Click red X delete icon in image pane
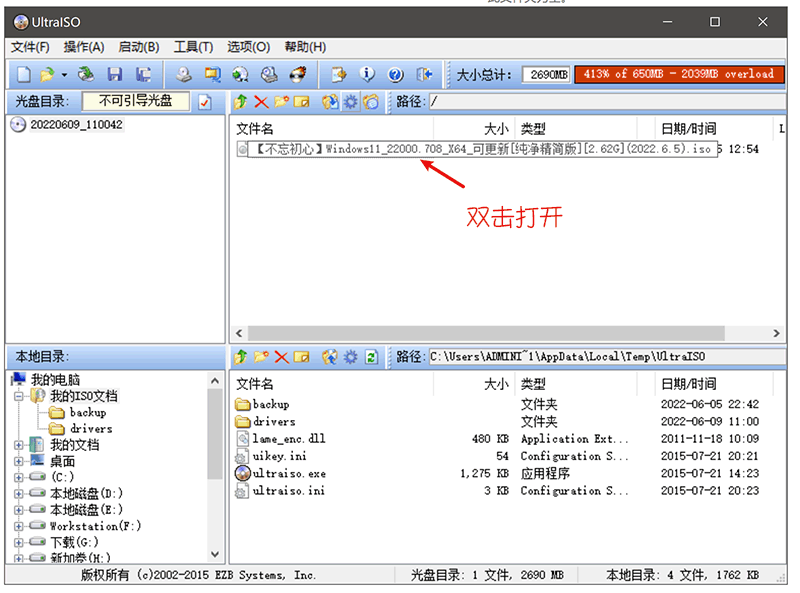This screenshot has height=593, width=800. pos(261,102)
